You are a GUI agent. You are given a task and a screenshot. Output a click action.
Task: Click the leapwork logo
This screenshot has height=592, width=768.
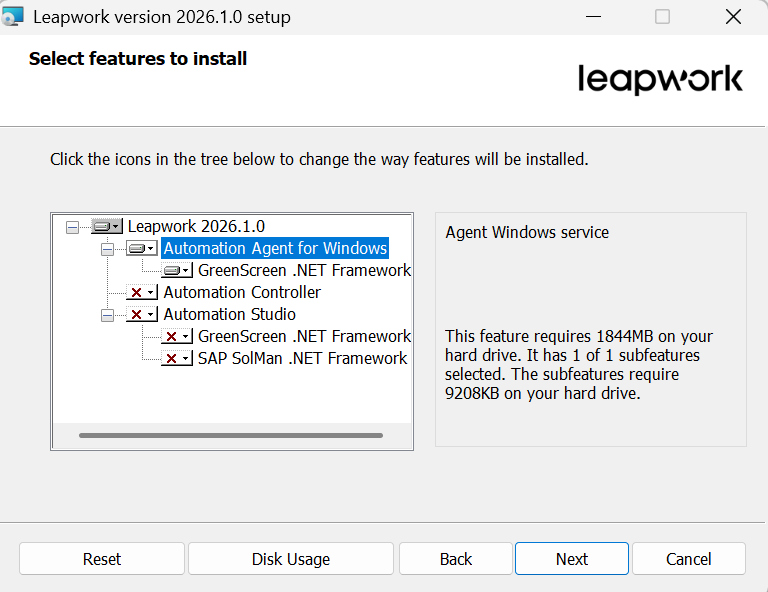(660, 79)
